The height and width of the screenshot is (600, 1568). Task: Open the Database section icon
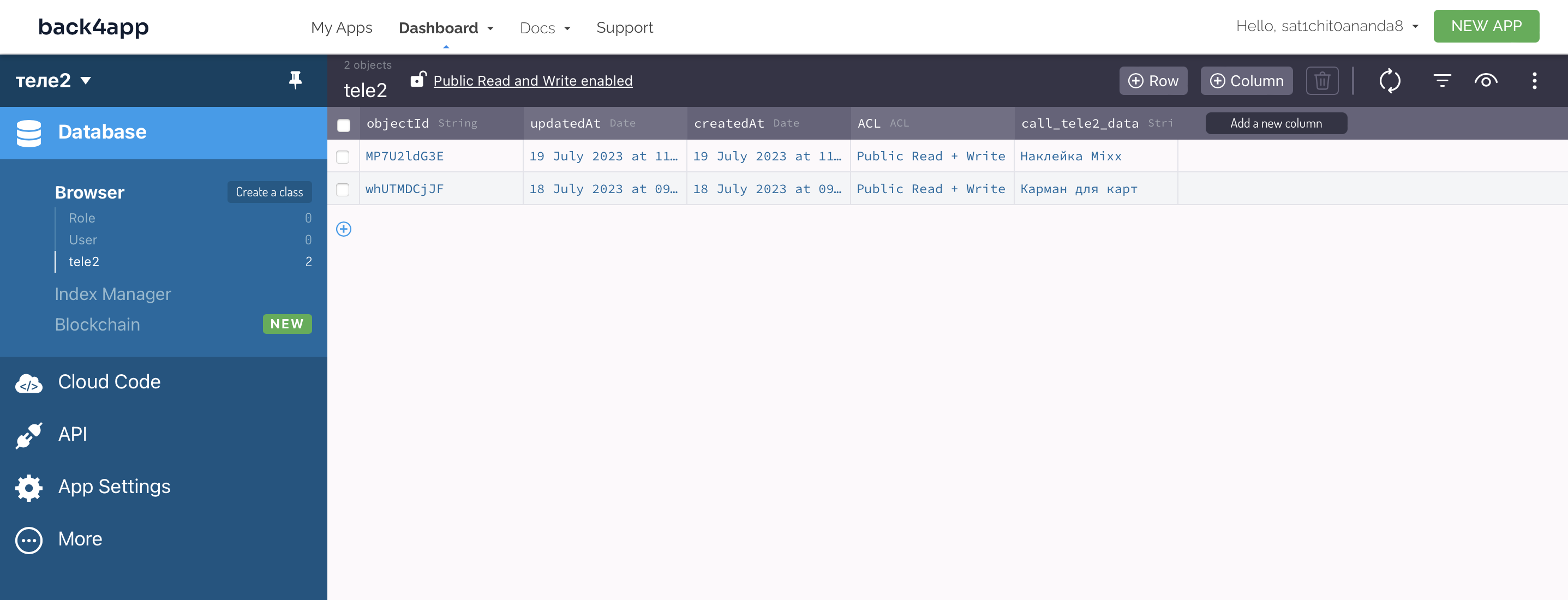(28, 133)
